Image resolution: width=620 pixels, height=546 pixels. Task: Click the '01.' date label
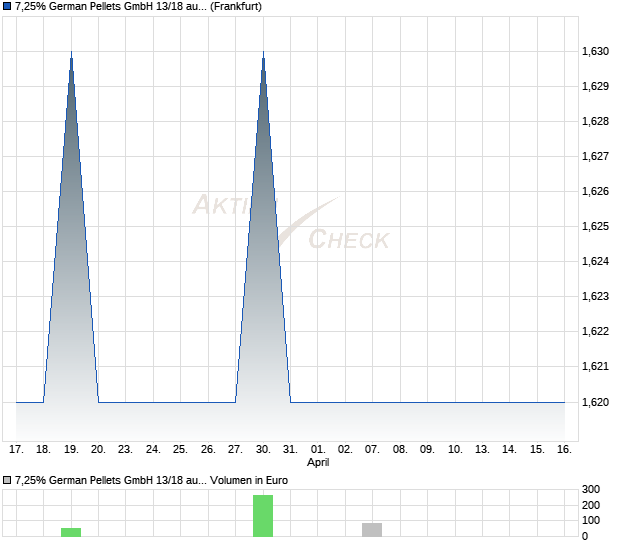click(318, 450)
